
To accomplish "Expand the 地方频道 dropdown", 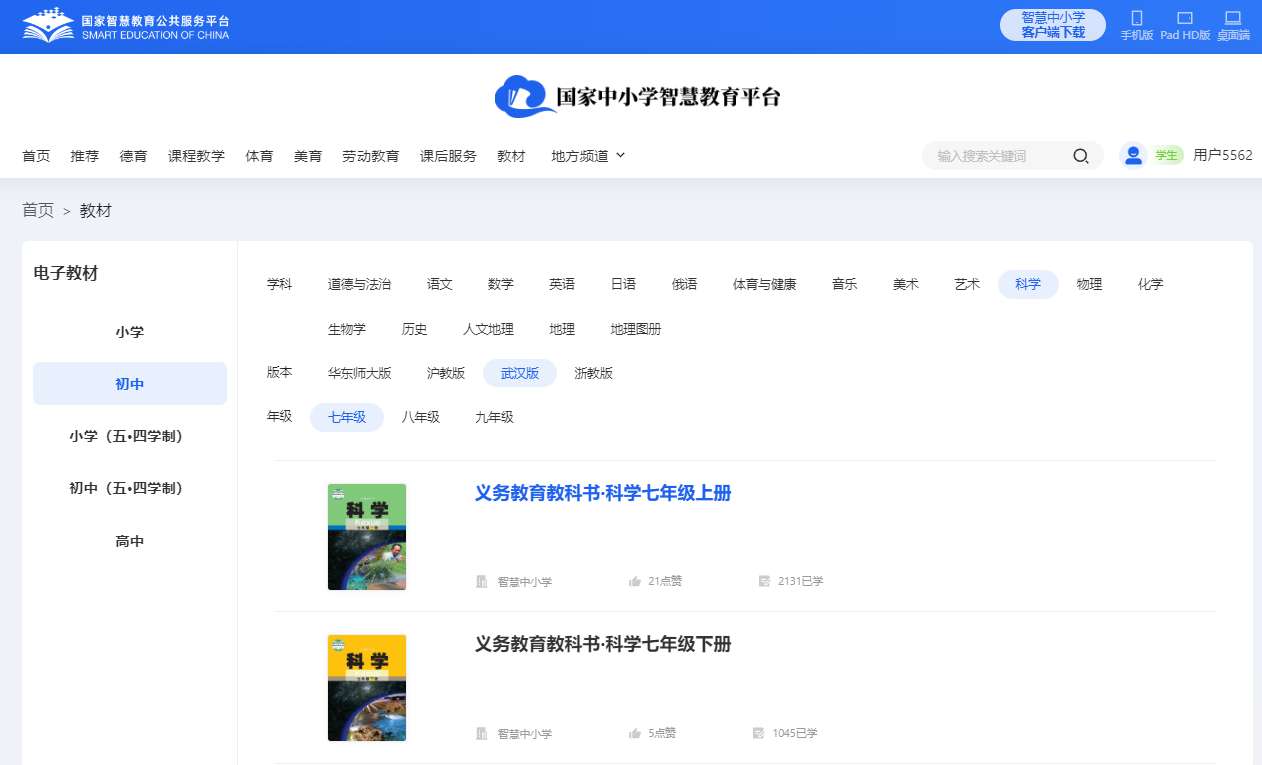I will click(x=588, y=156).
